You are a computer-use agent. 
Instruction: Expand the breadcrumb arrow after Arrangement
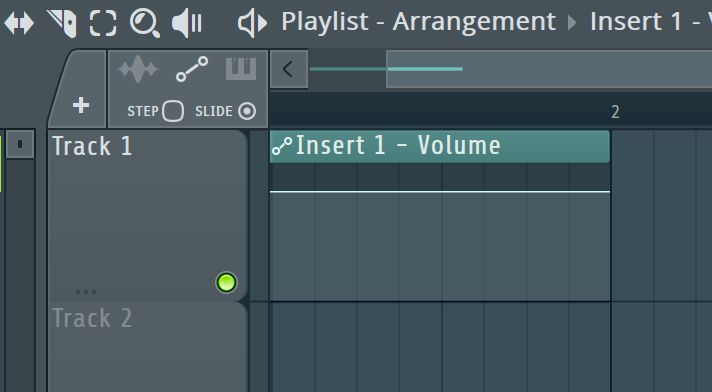(572, 22)
